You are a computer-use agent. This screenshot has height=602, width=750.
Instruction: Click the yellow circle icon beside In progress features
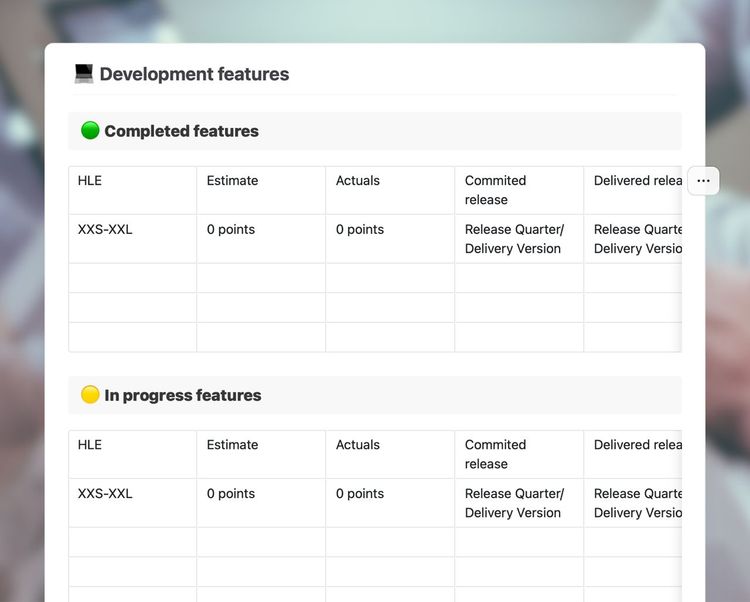(90, 395)
